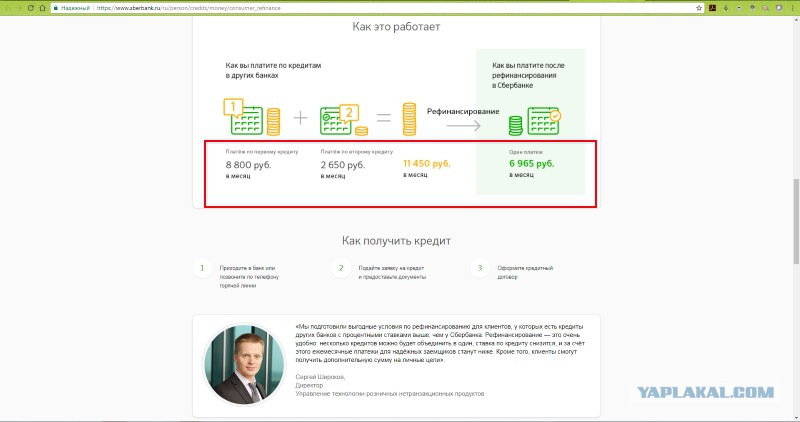Click the step 3 circle number
Viewport: 800px width, 422px height.
[x=480, y=268]
